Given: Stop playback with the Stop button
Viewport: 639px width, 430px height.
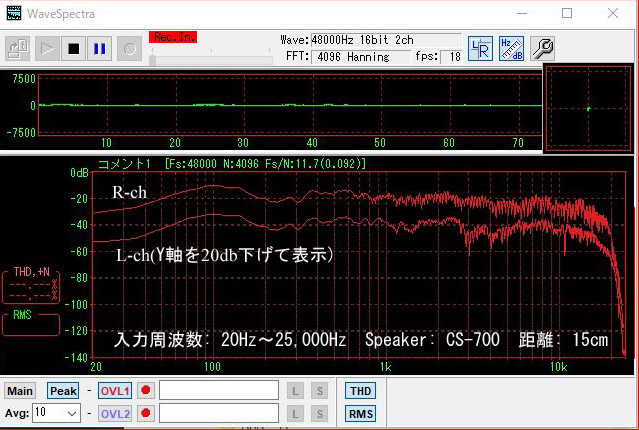Looking at the screenshot, I should 73,47.
